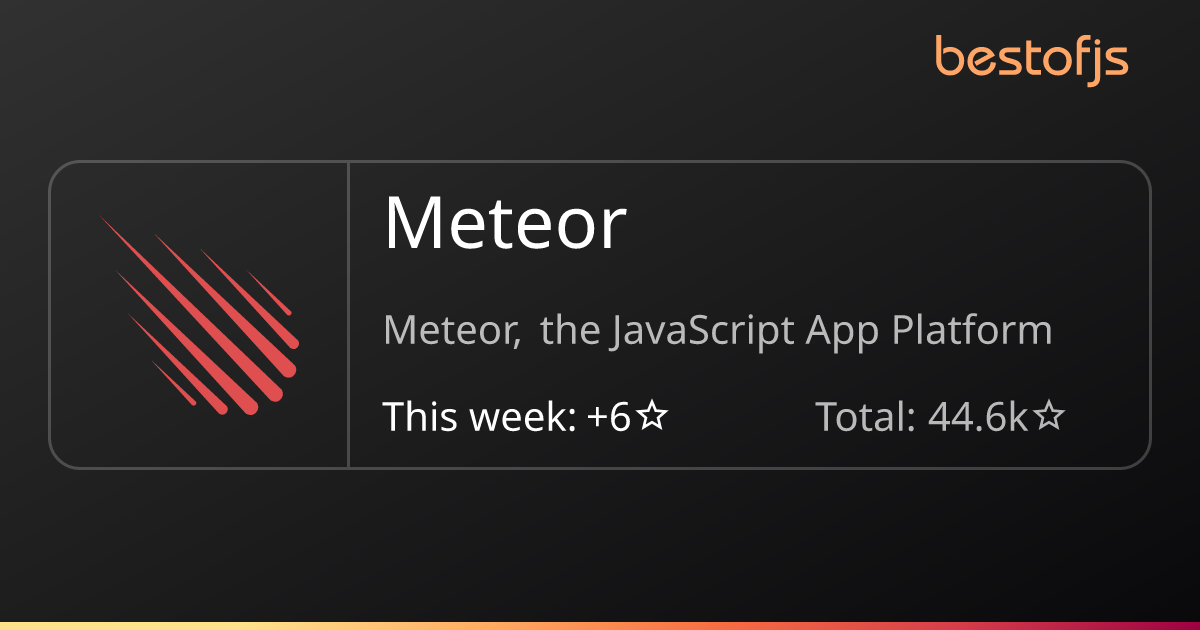Click the +6 weekly star count
This screenshot has height=630, width=1200.
(x=609, y=417)
